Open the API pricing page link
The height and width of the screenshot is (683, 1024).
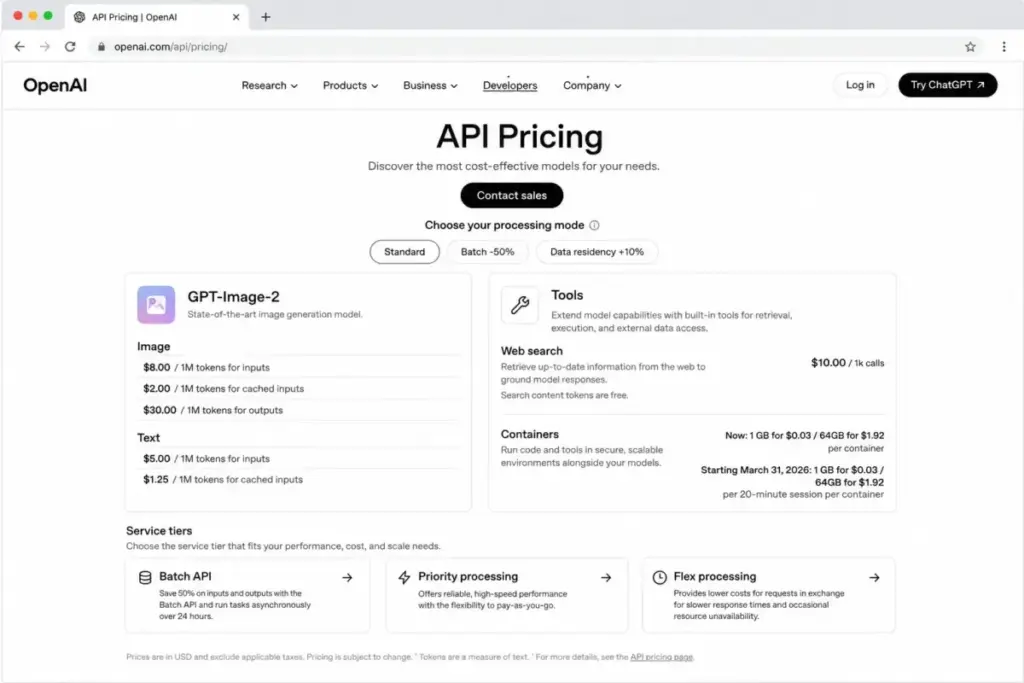661,657
